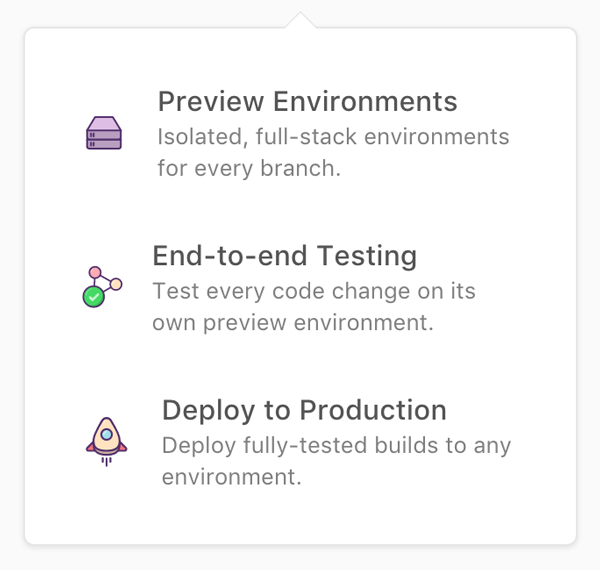The width and height of the screenshot is (600, 570).
Task: Click "Test every code change on its" text
Action: coord(314,291)
